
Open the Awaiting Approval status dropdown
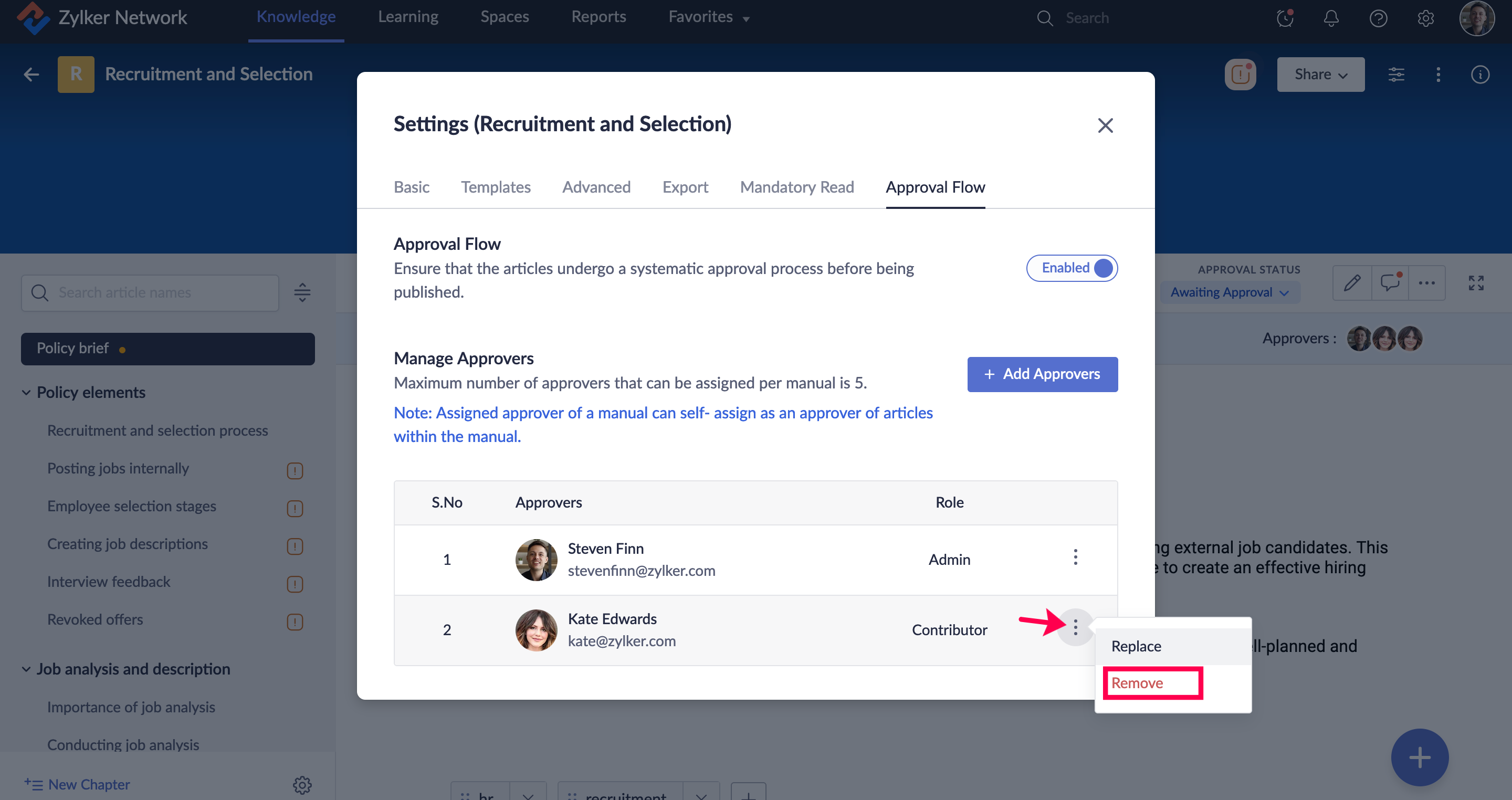(x=1229, y=292)
